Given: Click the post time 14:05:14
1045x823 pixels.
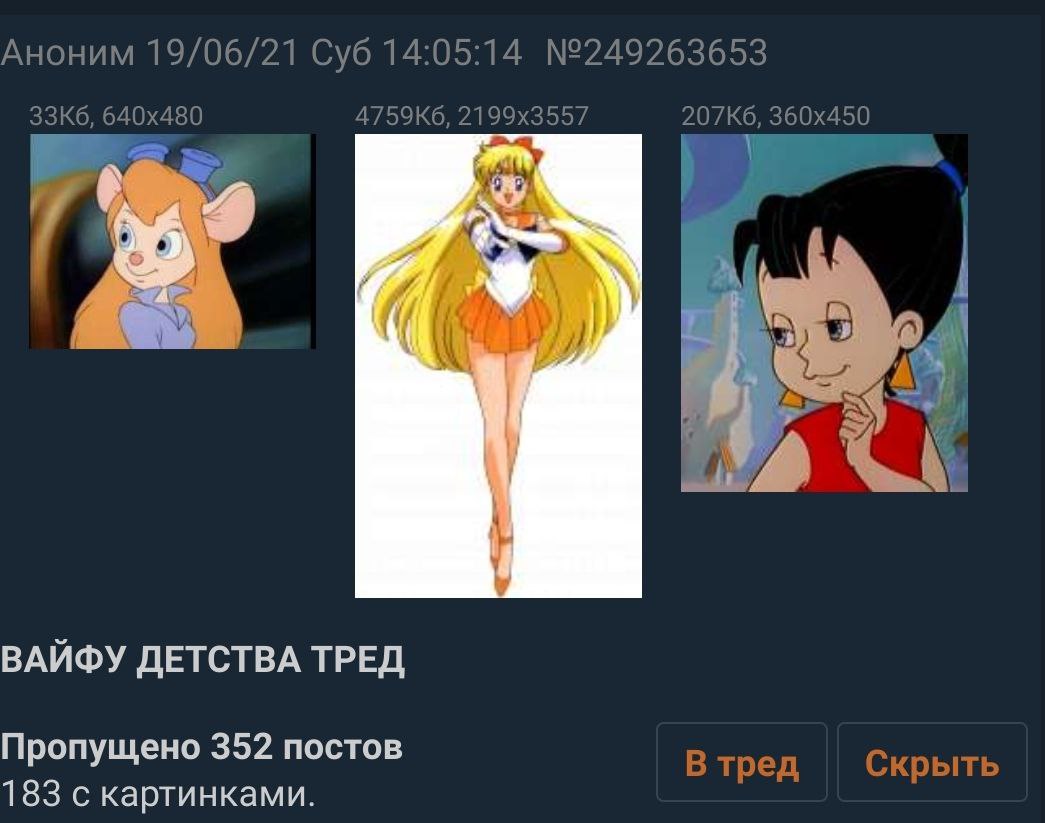Looking at the screenshot, I should click(x=452, y=52).
